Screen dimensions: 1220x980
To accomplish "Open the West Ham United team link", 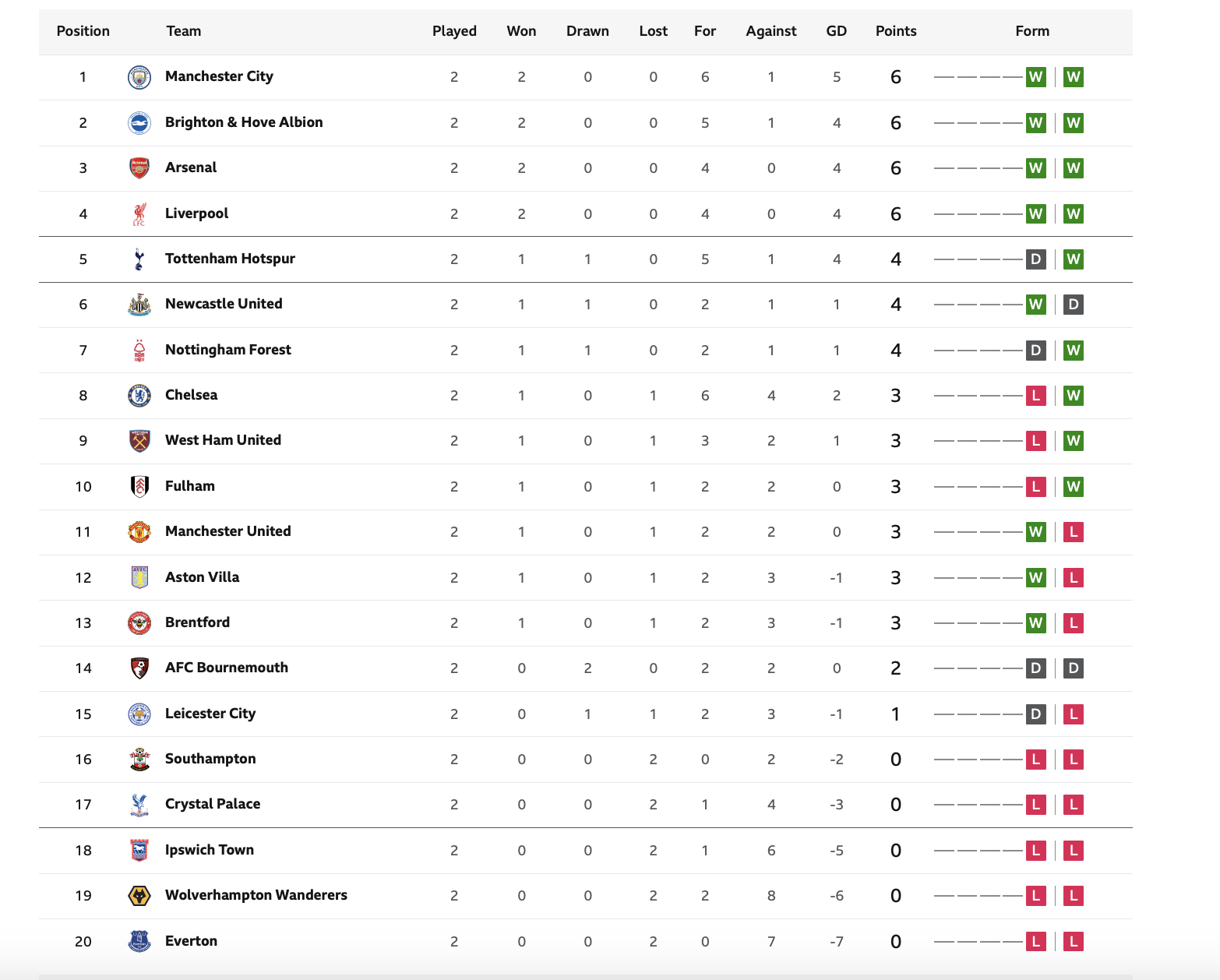I will coord(223,440).
